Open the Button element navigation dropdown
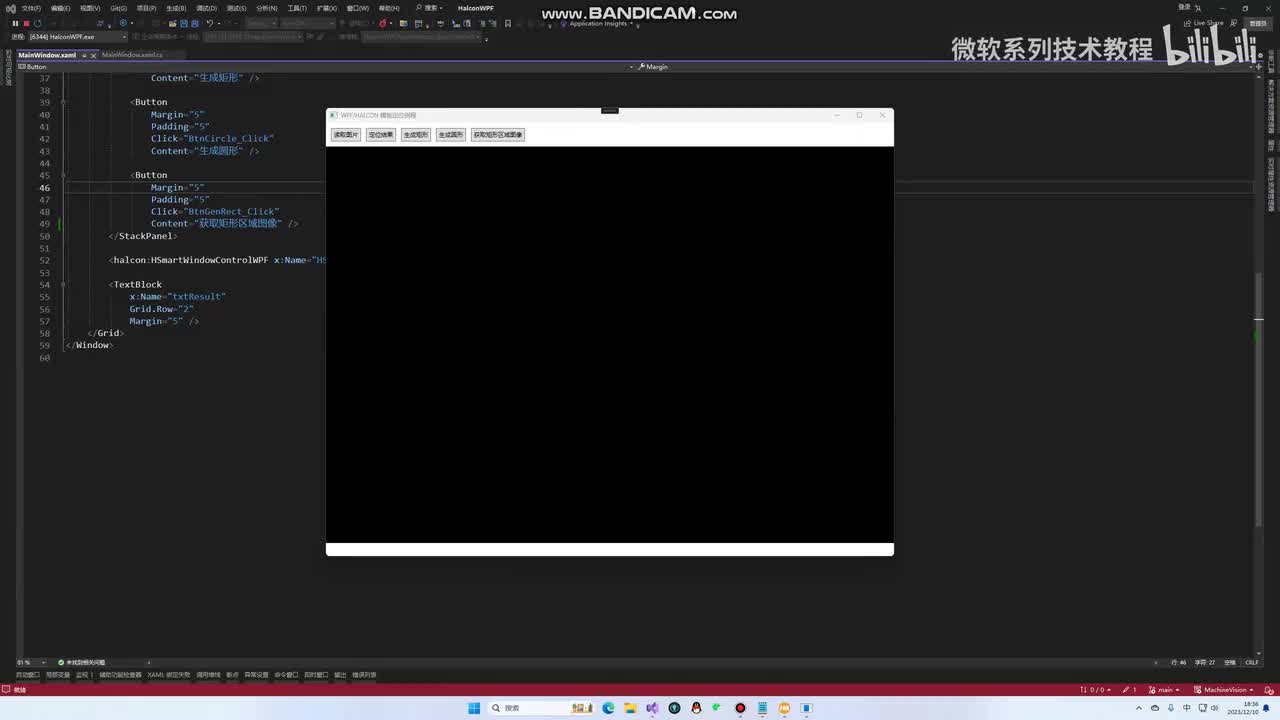The height and width of the screenshot is (720, 1280). pyautogui.click(x=325, y=67)
